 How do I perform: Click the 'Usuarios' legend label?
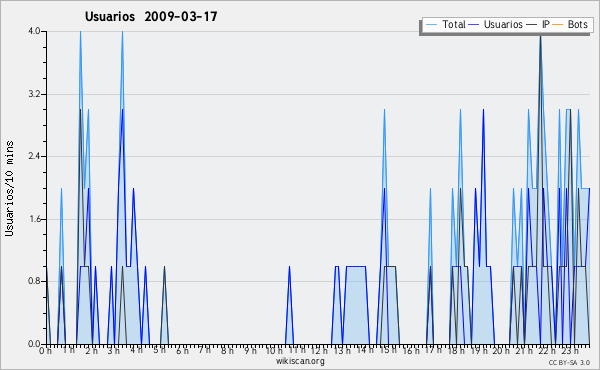point(503,24)
